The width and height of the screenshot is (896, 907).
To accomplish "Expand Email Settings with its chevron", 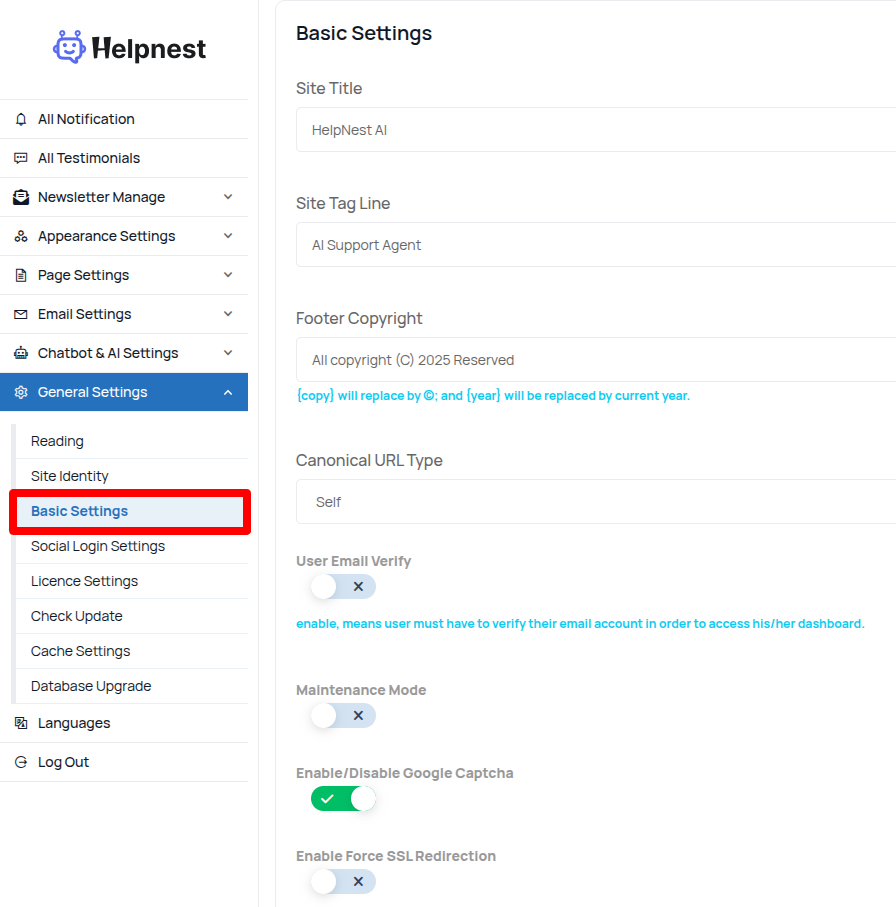I will tap(228, 314).
